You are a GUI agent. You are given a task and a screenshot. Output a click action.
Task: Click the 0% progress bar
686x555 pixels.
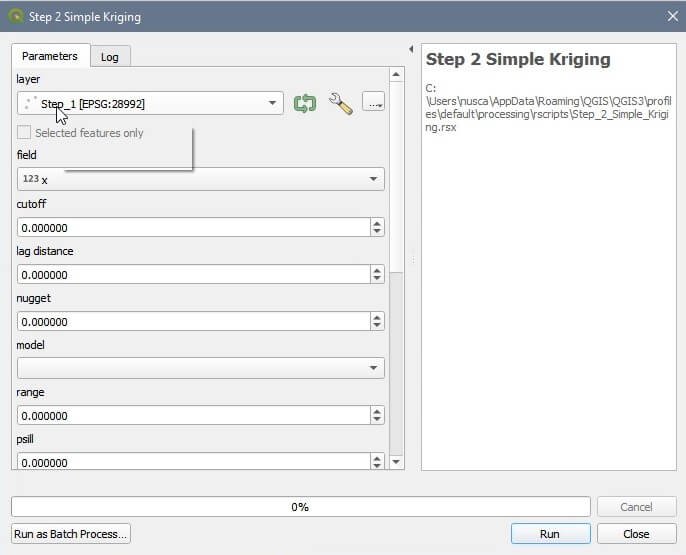pos(301,507)
